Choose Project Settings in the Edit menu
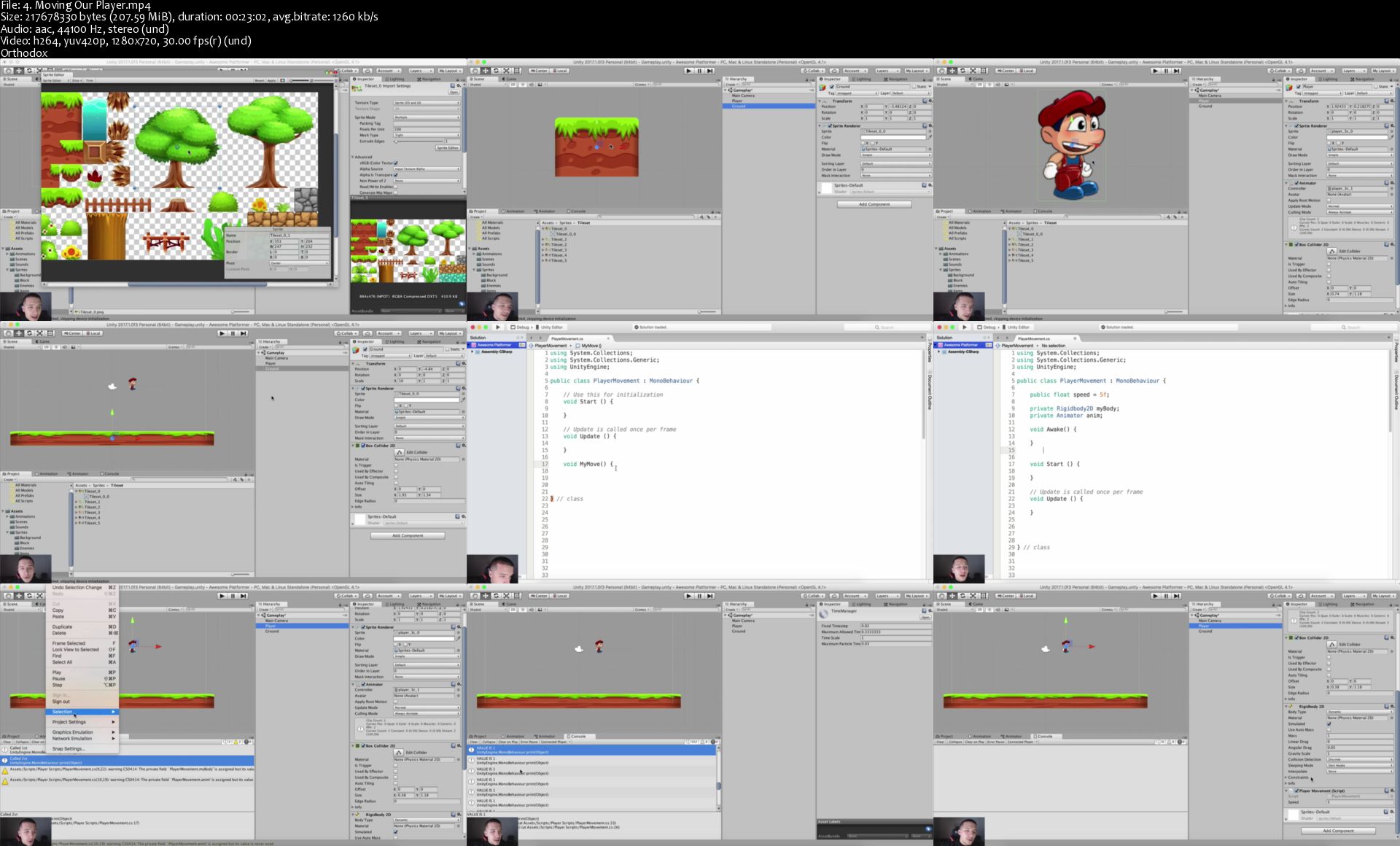This screenshot has height=846, width=1400. (69, 722)
